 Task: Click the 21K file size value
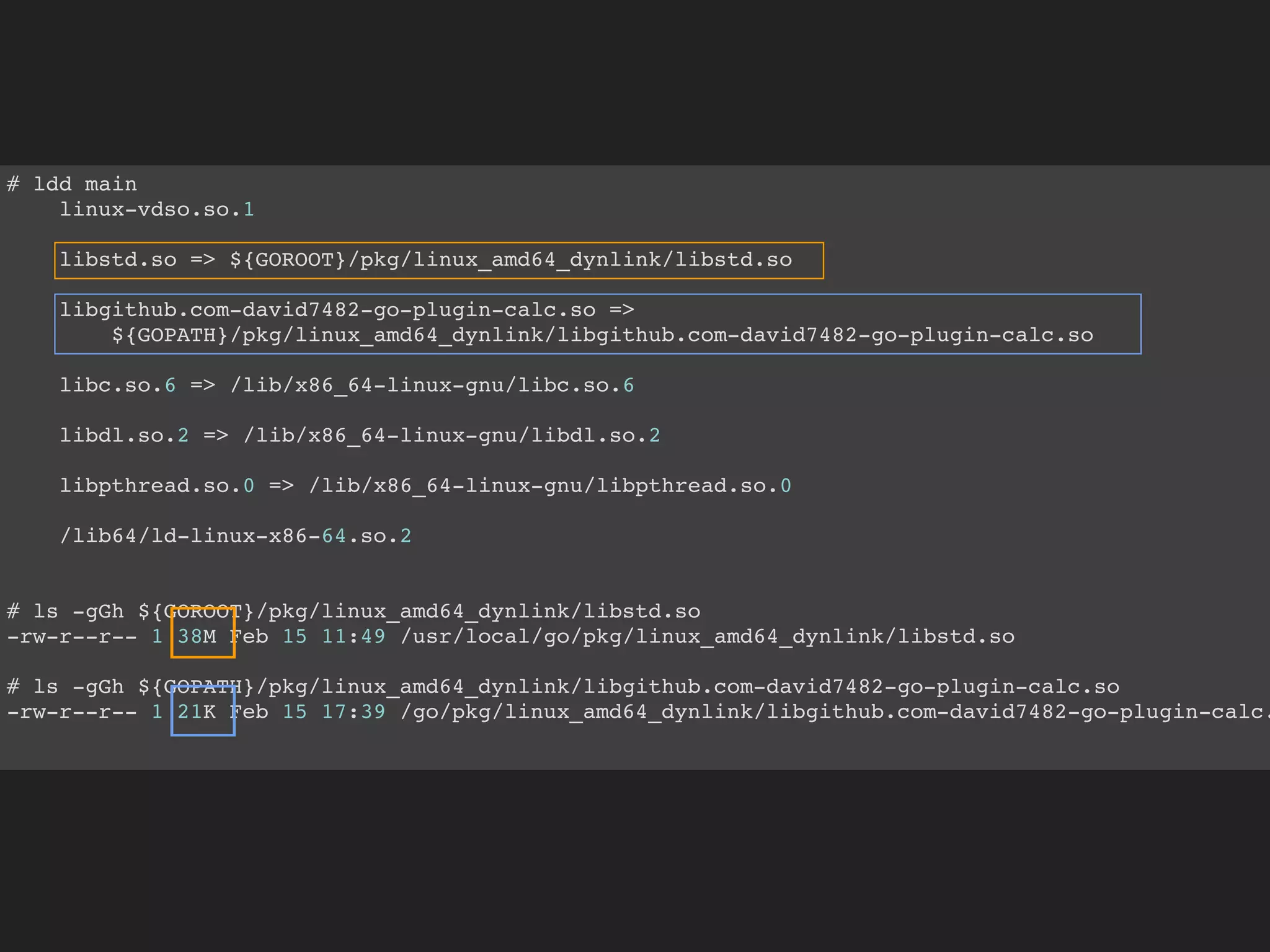[197, 712]
